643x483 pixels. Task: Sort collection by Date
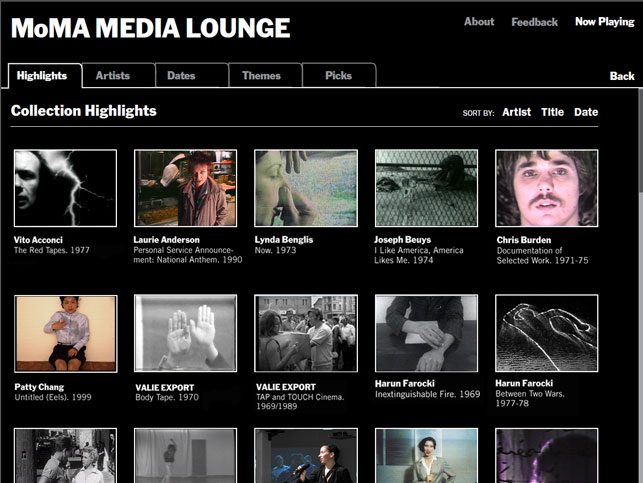(586, 112)
